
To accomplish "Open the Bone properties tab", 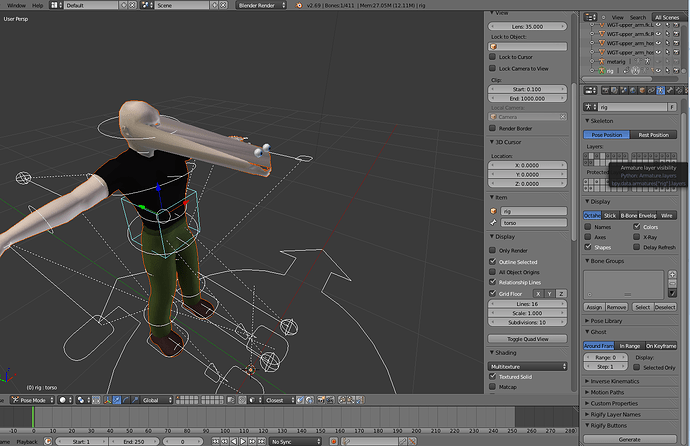I will [670, 90].
